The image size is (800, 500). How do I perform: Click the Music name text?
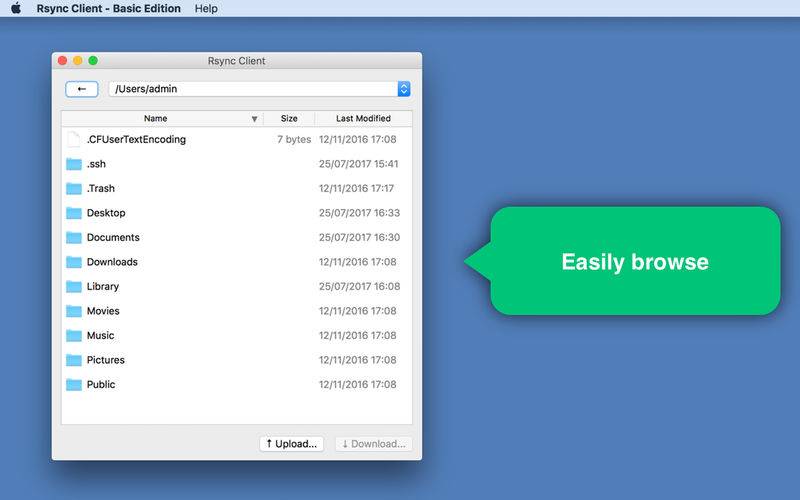[x=101, y=335]
